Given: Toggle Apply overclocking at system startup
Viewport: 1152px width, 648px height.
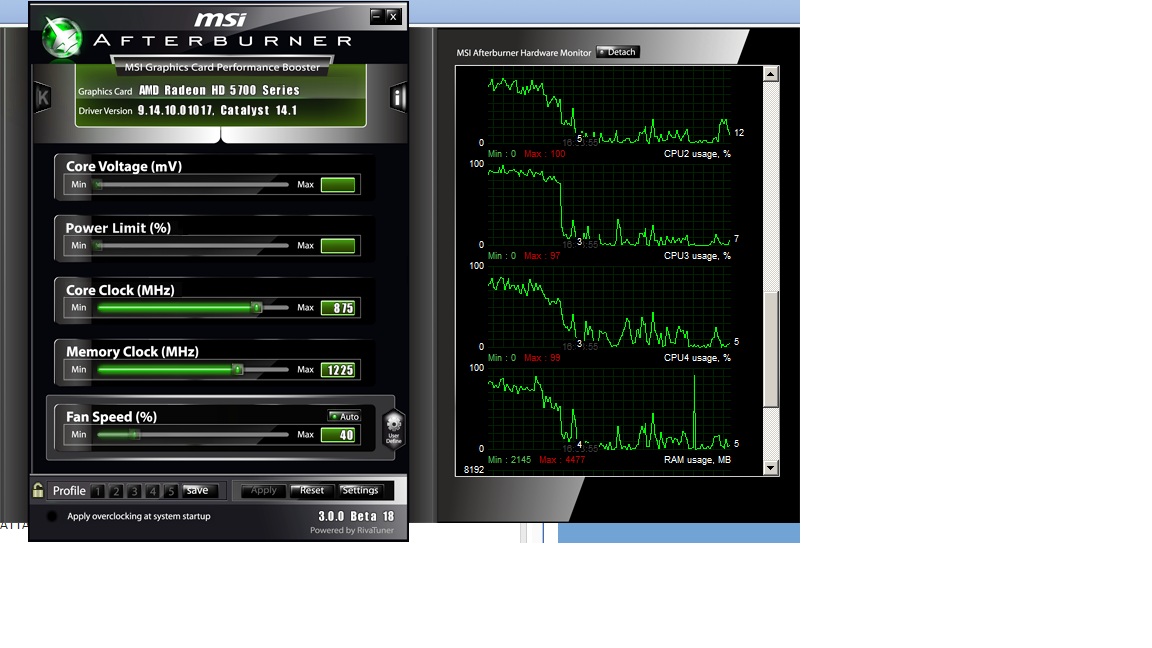Looking at the screenshot, I should [x=52, y=516].
